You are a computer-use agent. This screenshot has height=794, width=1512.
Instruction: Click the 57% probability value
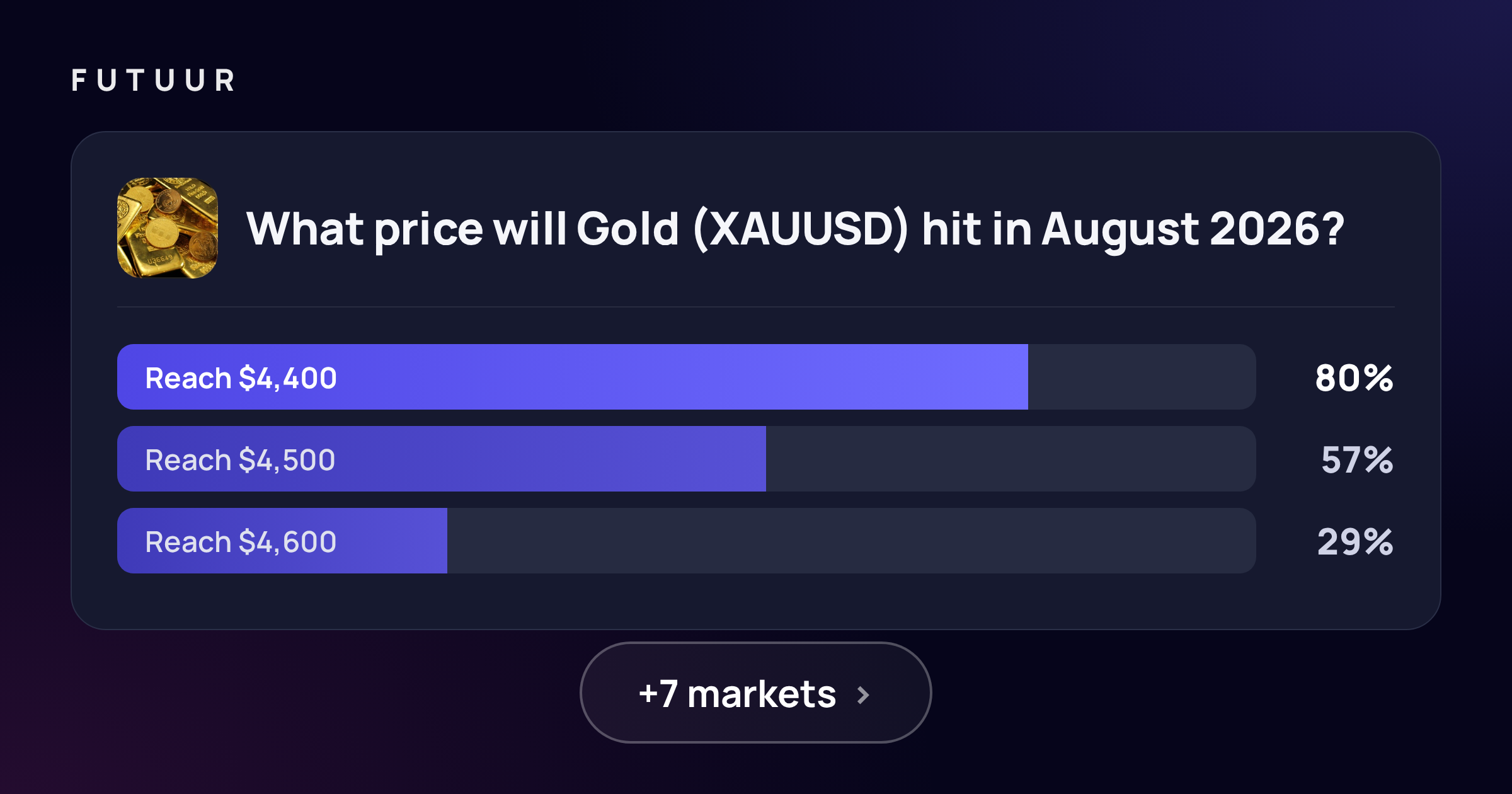[x=1357, y=460]
